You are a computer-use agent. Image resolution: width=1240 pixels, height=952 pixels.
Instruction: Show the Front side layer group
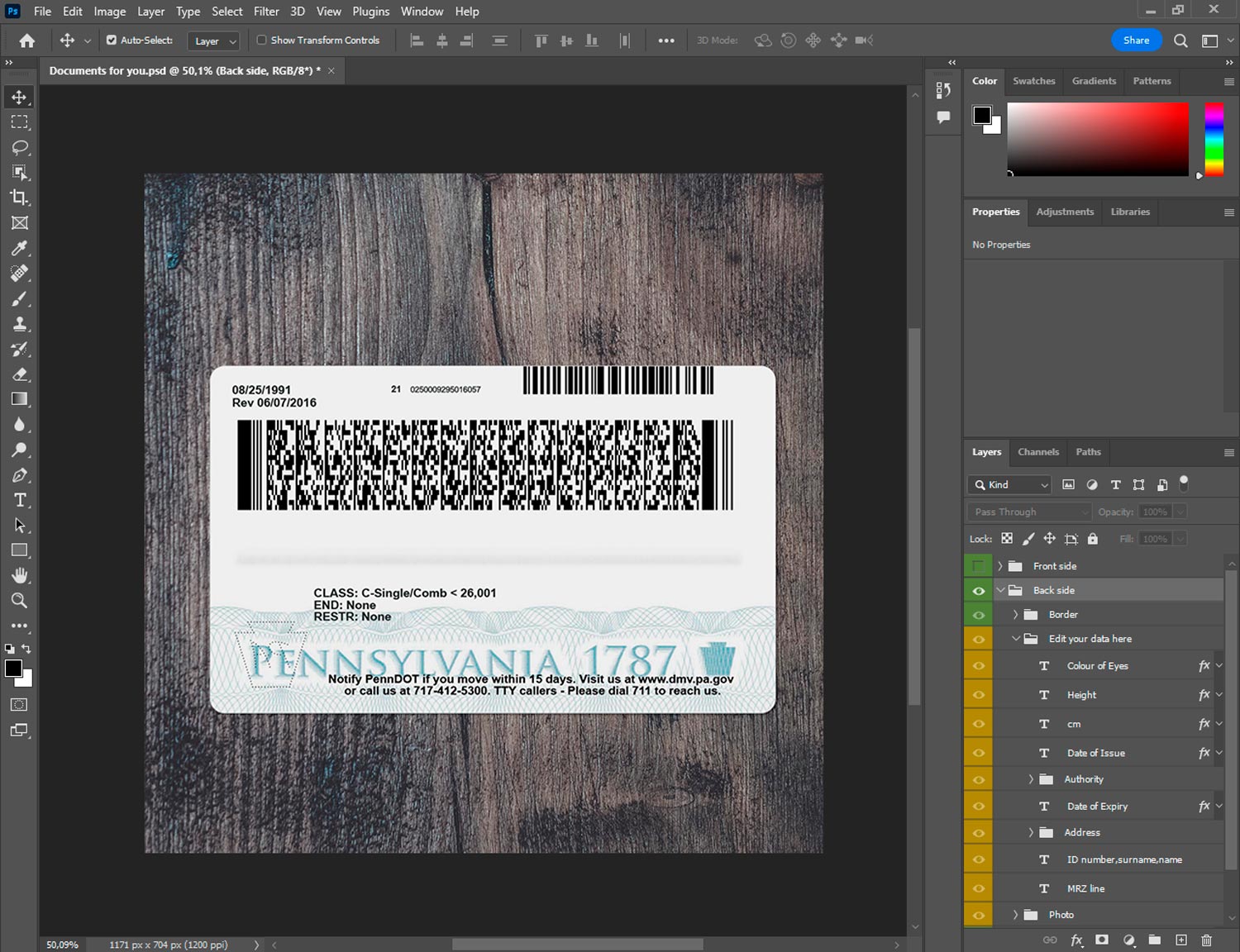click(979, 566)
